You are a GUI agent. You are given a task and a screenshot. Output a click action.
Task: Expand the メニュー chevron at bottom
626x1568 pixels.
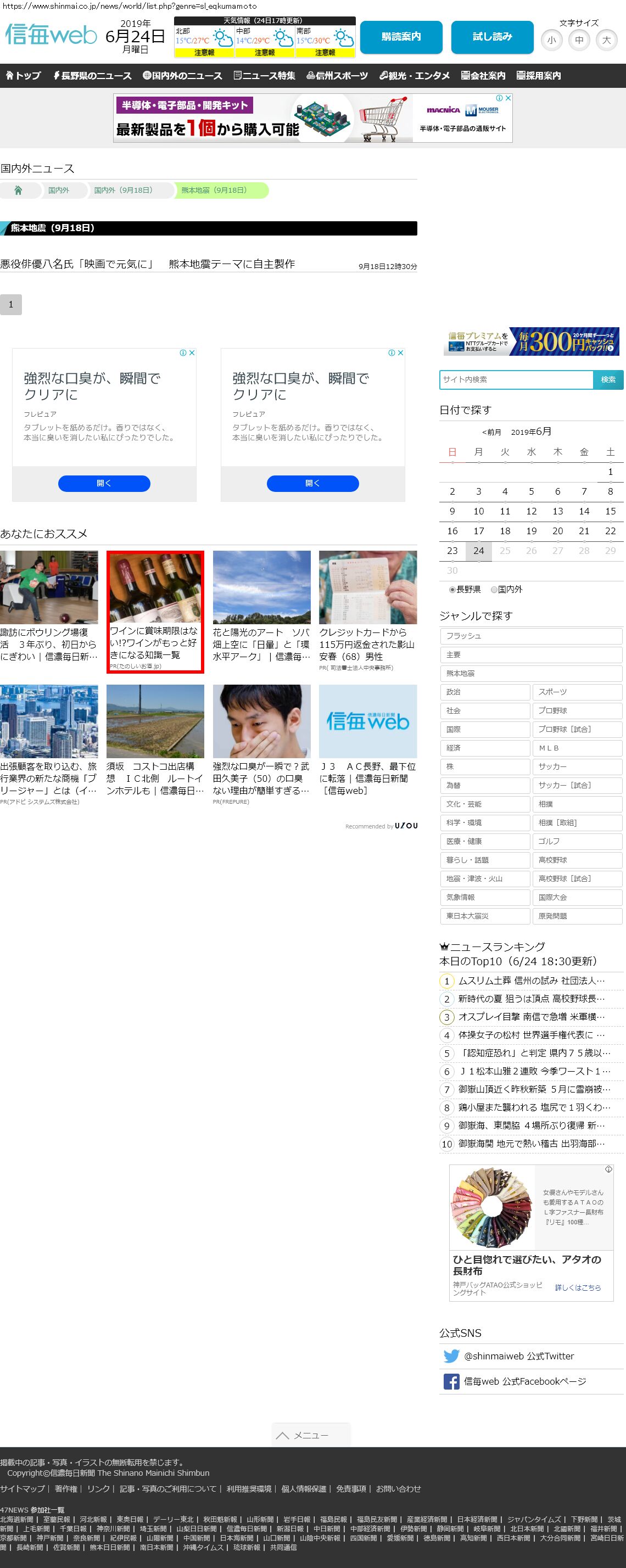click(282, 1435)
